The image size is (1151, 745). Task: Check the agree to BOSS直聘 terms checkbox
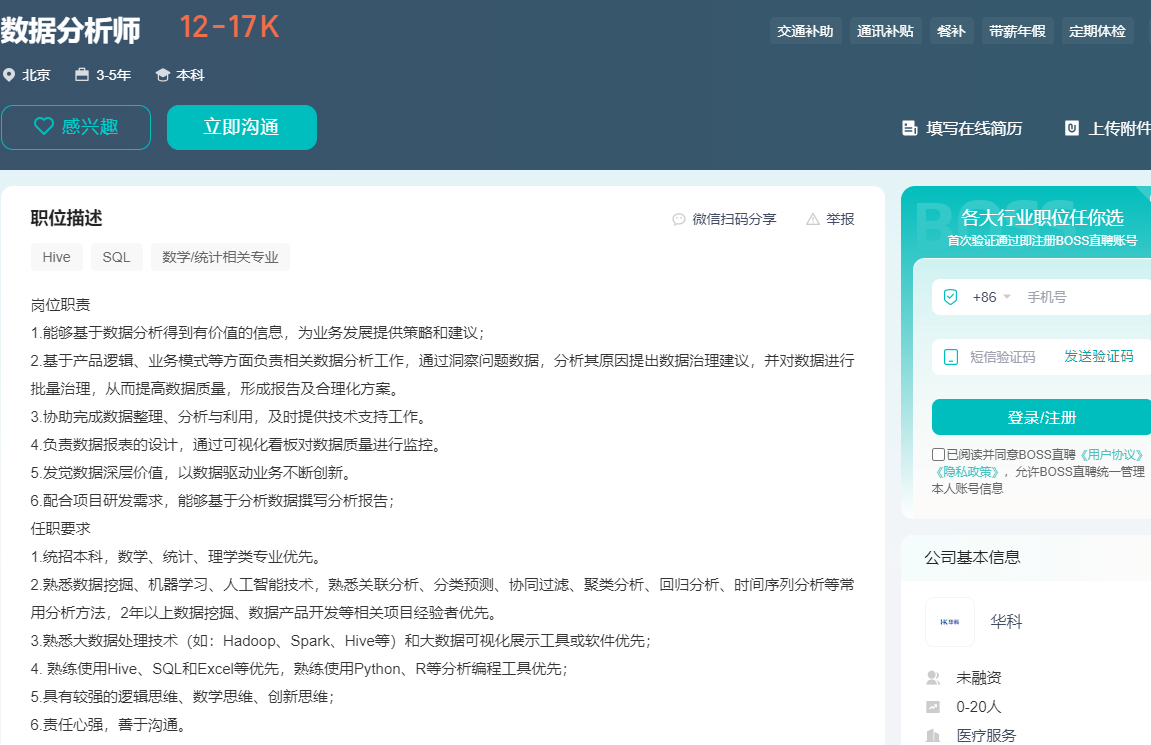(x=938, y=454)
